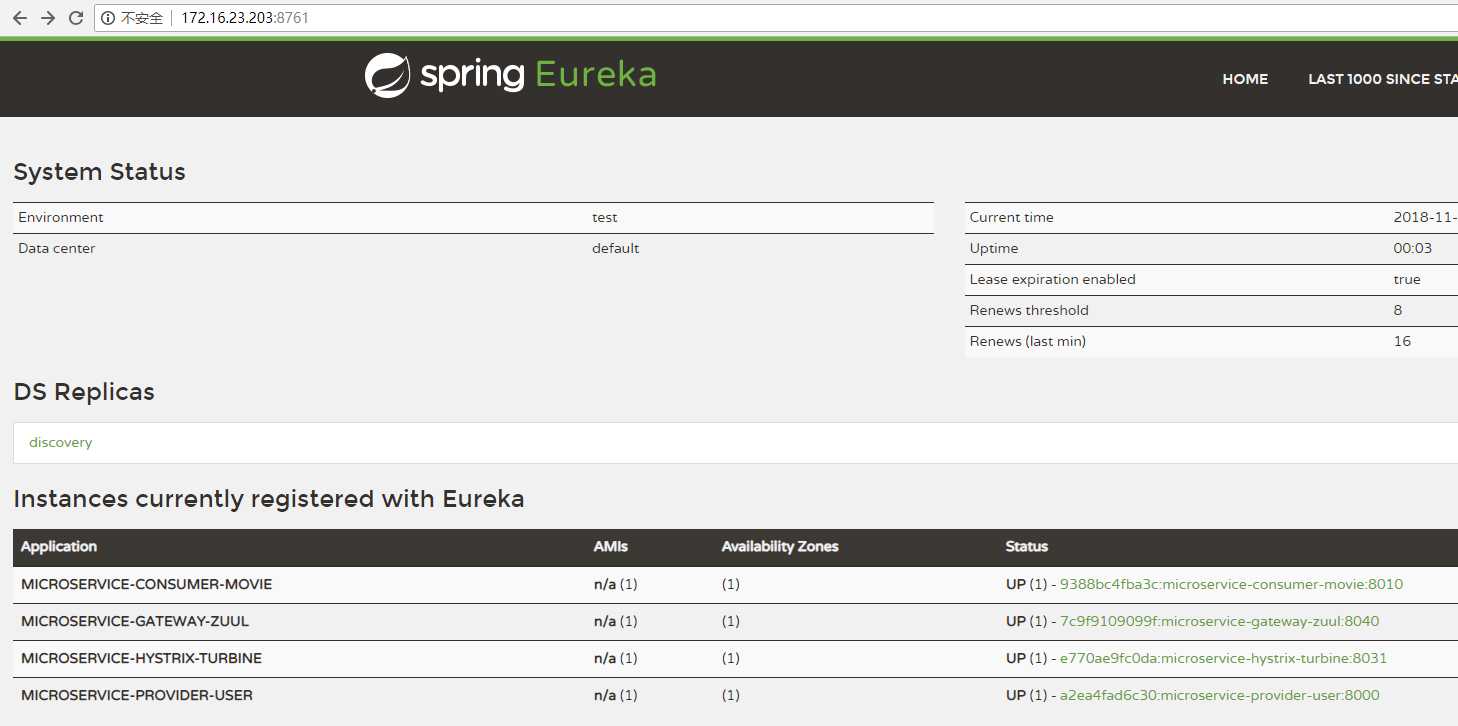Click 'n/a (1)' in the CONSUMER-MOVIE row
The height and width of the screenshot is (726, 1458).
coord(615,584)
